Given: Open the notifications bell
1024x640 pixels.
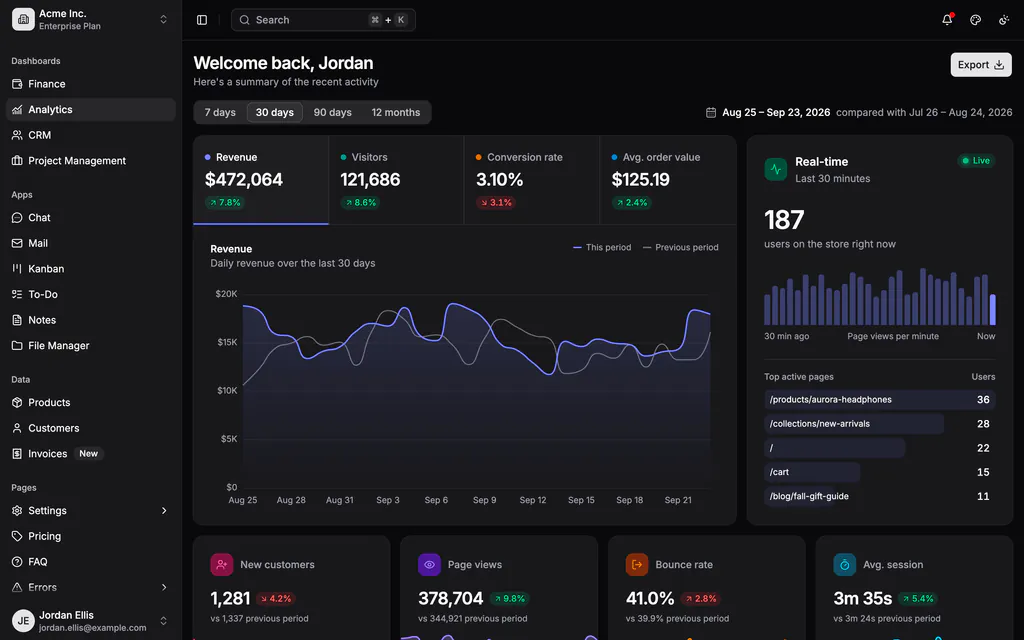Looking at the screenshot, I should 947,20.
